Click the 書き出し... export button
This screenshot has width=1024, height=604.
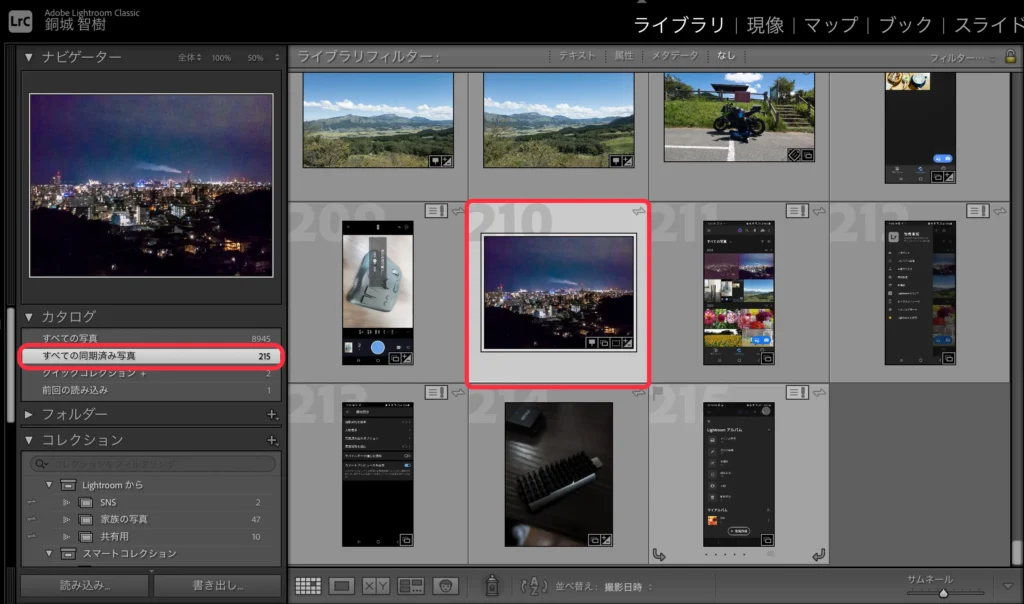(217, 586)
